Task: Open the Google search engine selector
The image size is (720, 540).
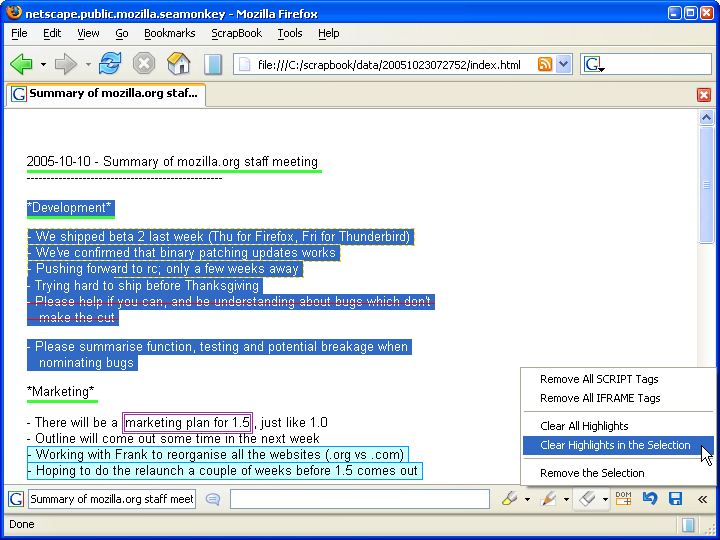Action: (x=594, y=65)
